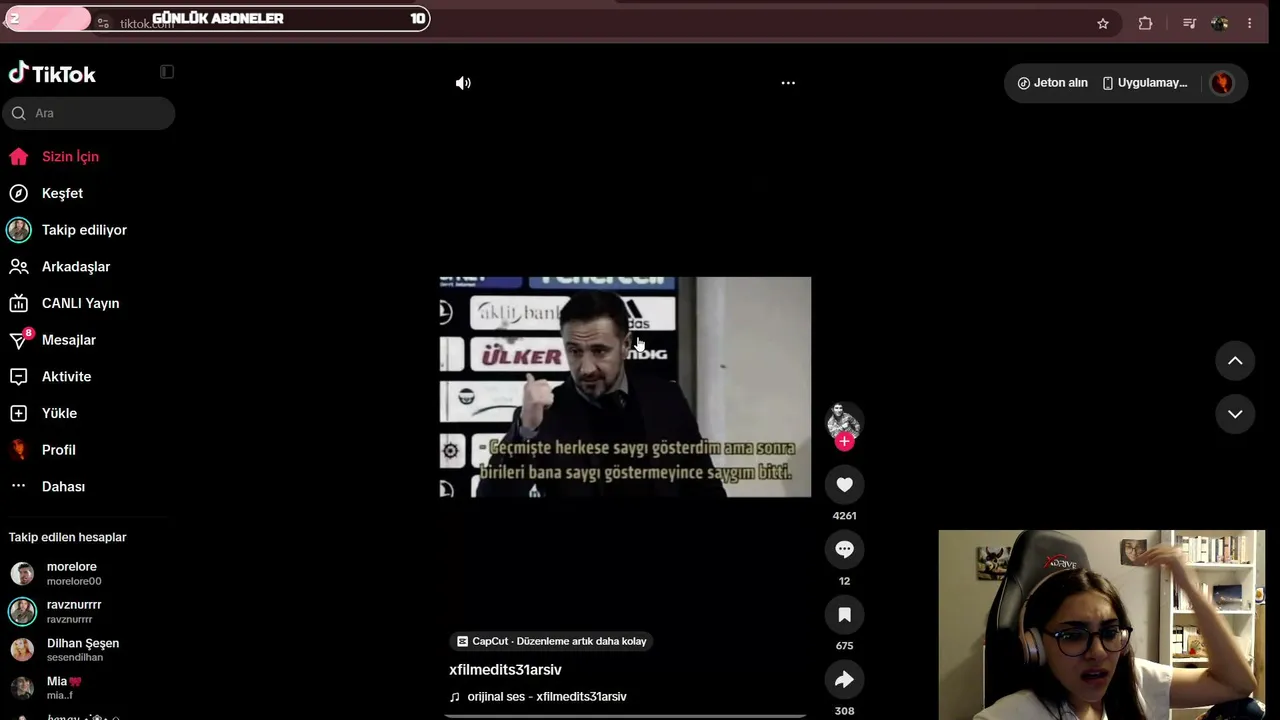
Task: Open the video creator's avatar
Action: coord(844,421)
